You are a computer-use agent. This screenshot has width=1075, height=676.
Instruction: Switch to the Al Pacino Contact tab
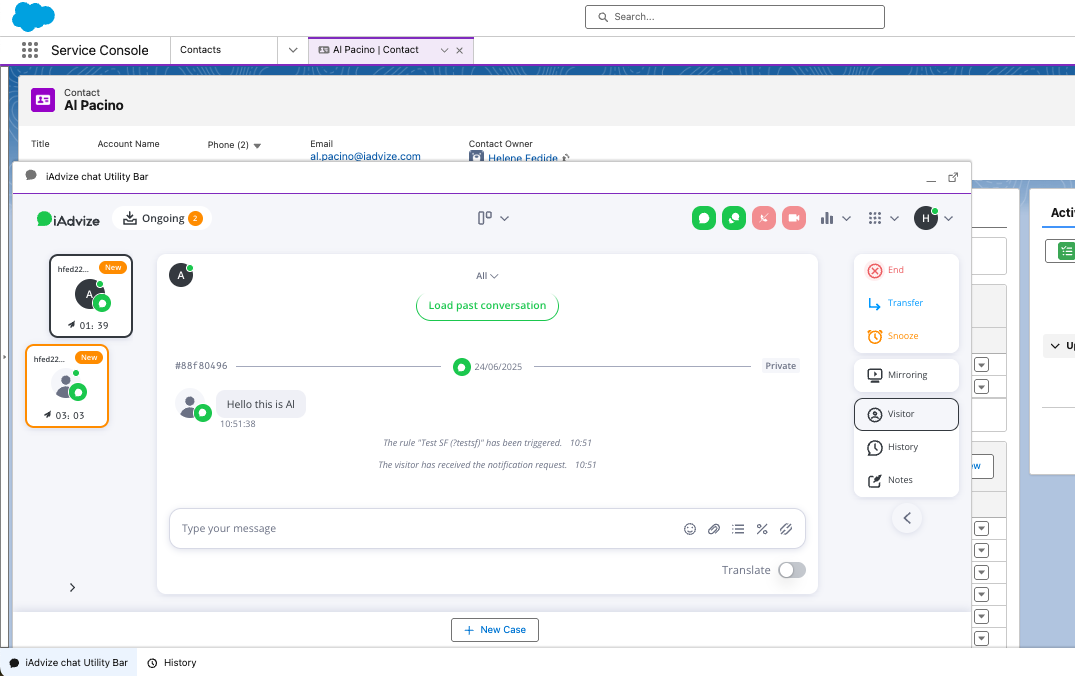(375, 50)
